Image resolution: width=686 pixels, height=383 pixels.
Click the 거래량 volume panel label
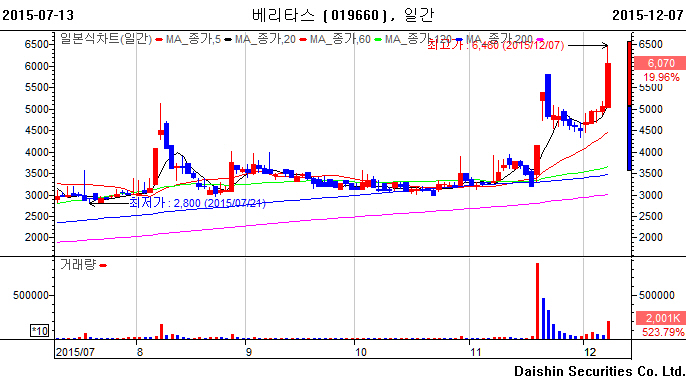pyautogui.click(x=77, y=264)
